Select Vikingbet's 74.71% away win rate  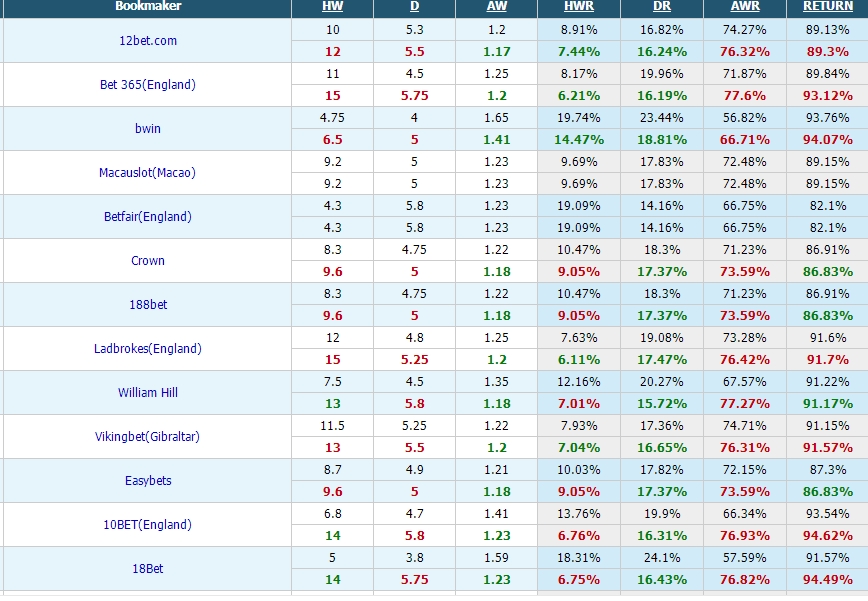click(745, 426)
